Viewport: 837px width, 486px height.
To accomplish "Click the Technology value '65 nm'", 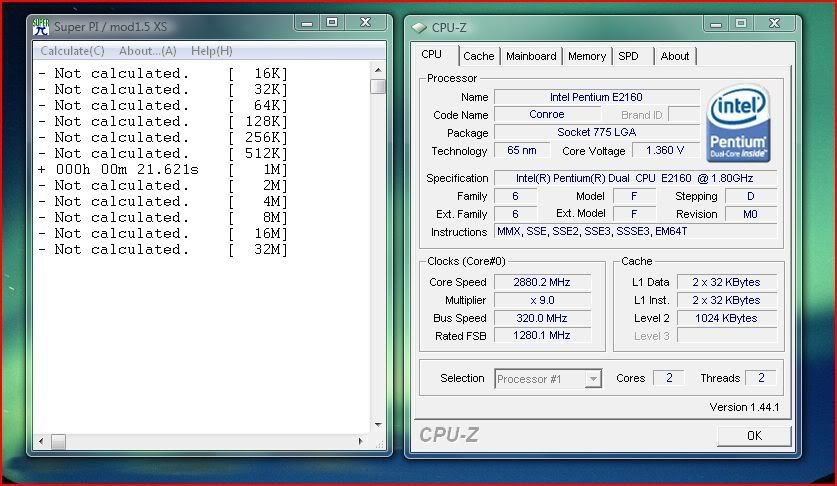I will [x=522, y=151].
